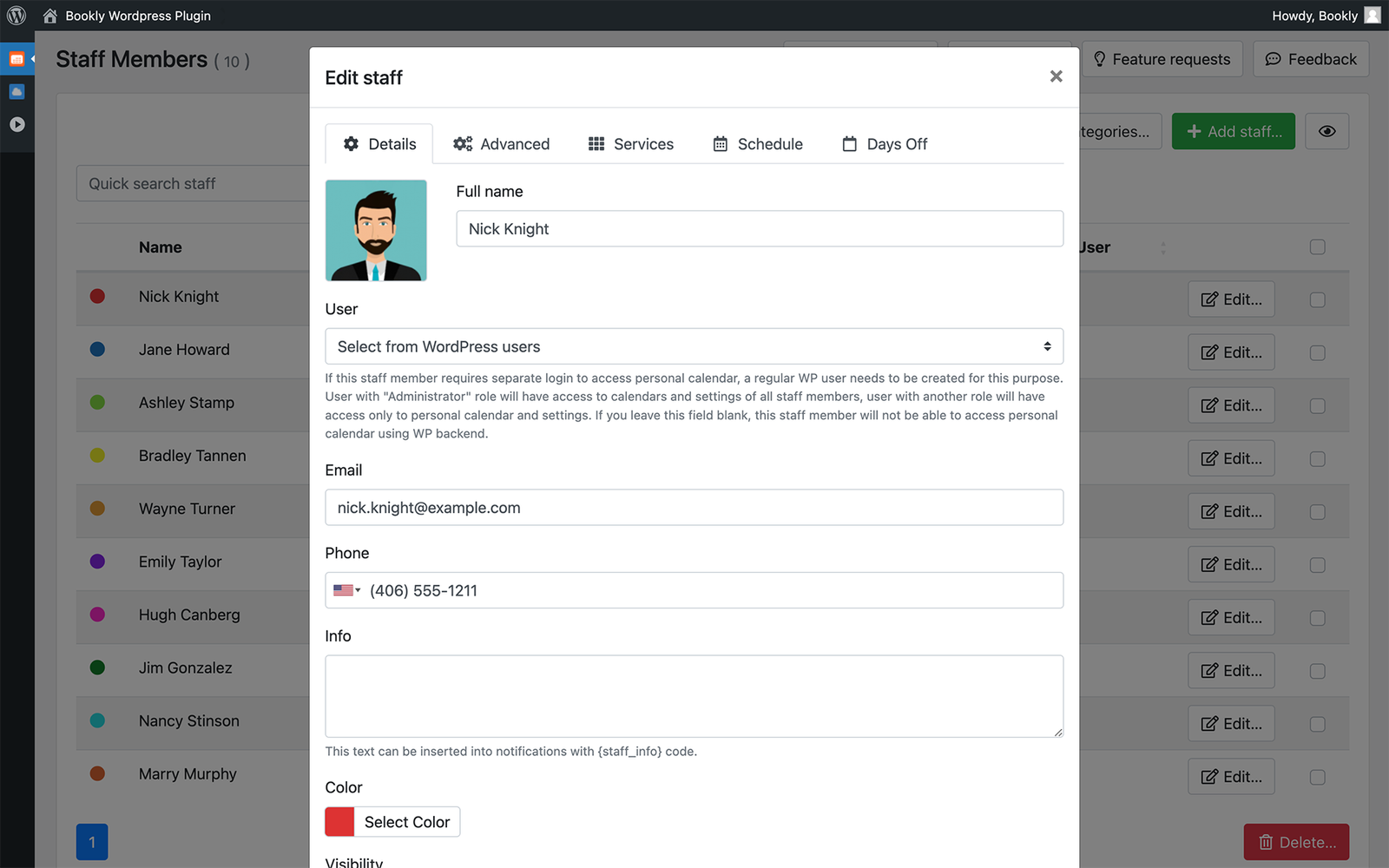This screenshot has height=868, width=1389.
Task: Click the Days Off calendar icon
Action: coord(849,144)
